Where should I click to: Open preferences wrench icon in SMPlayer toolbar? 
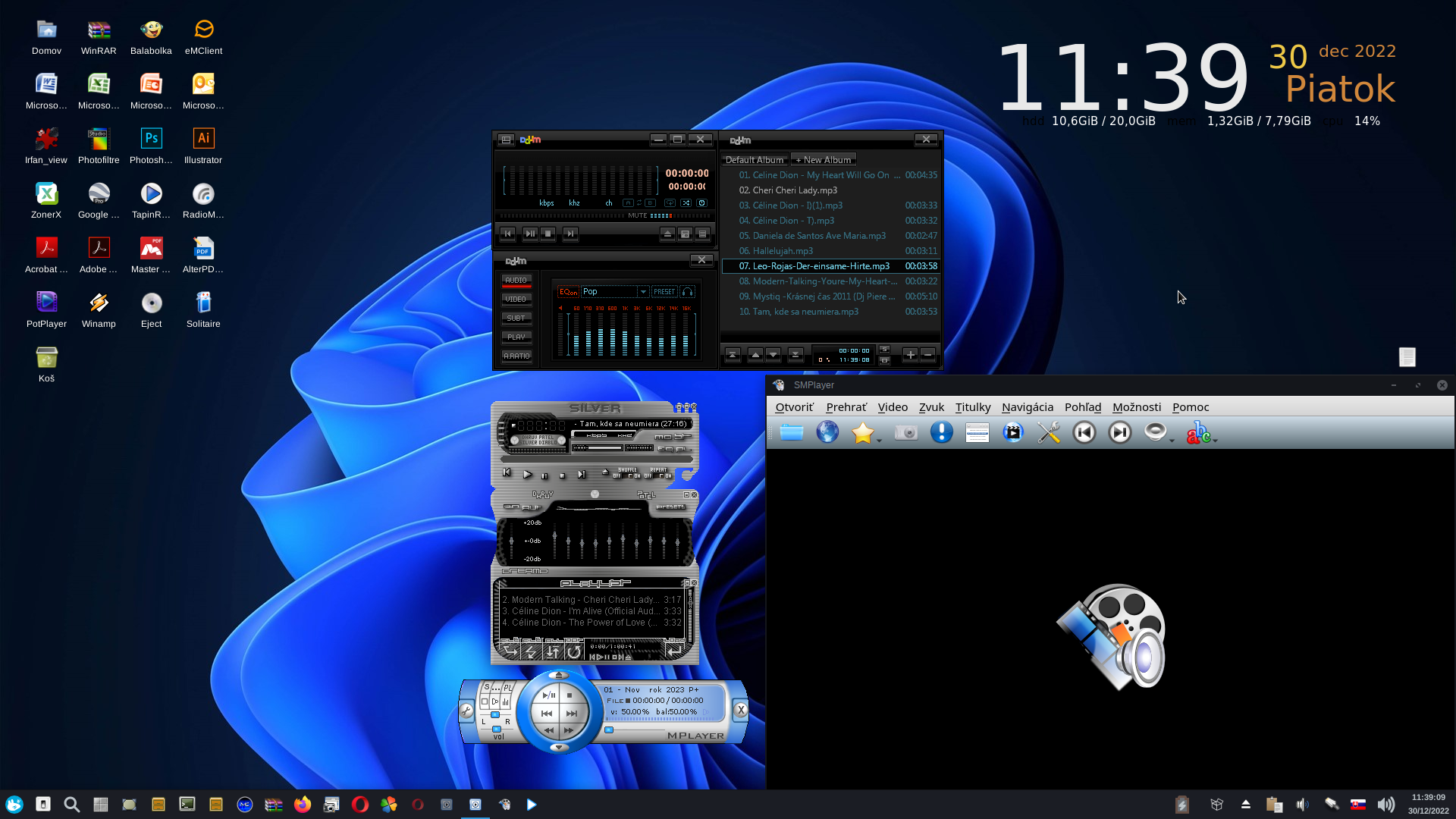click(x=1049, y=432)
